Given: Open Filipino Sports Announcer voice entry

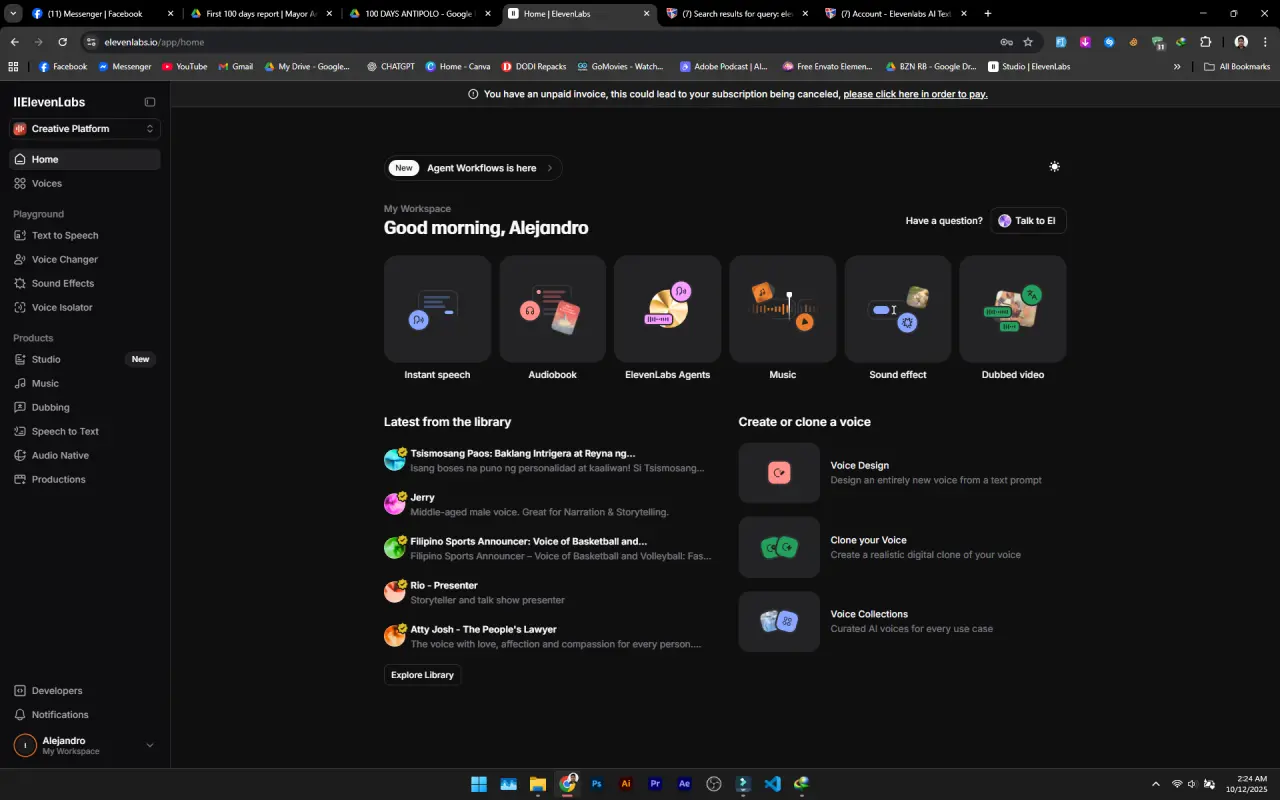Looking at the screenshot, I should [x=548, y=548].
